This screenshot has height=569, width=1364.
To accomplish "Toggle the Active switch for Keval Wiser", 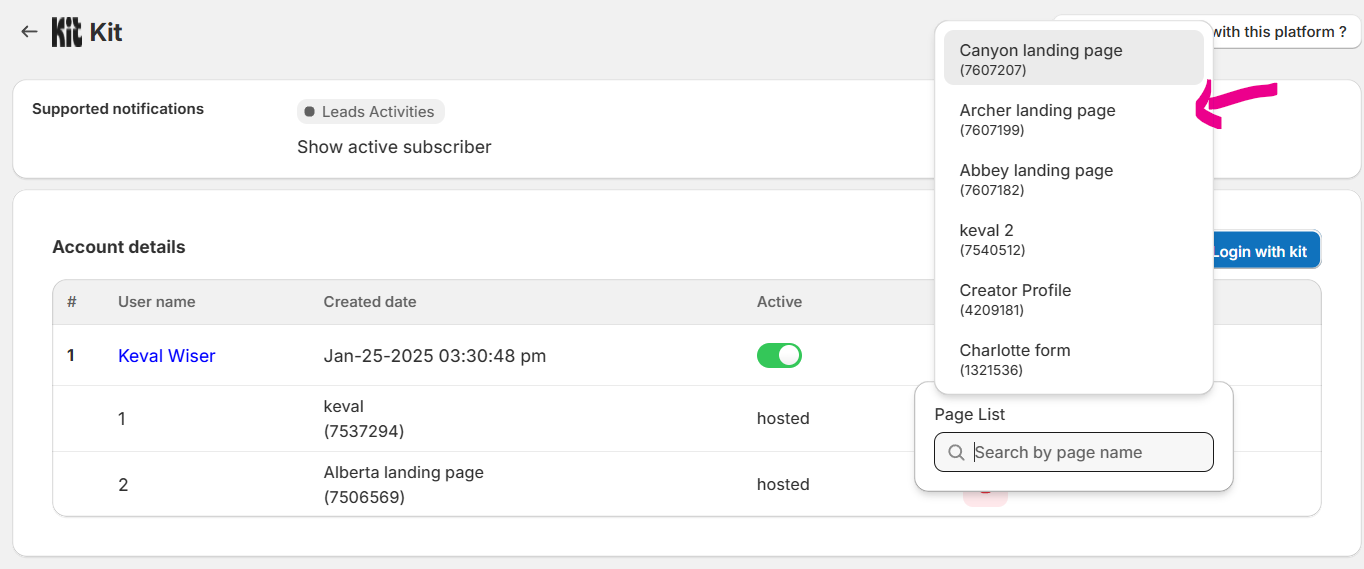I will (x=779, y=355).
